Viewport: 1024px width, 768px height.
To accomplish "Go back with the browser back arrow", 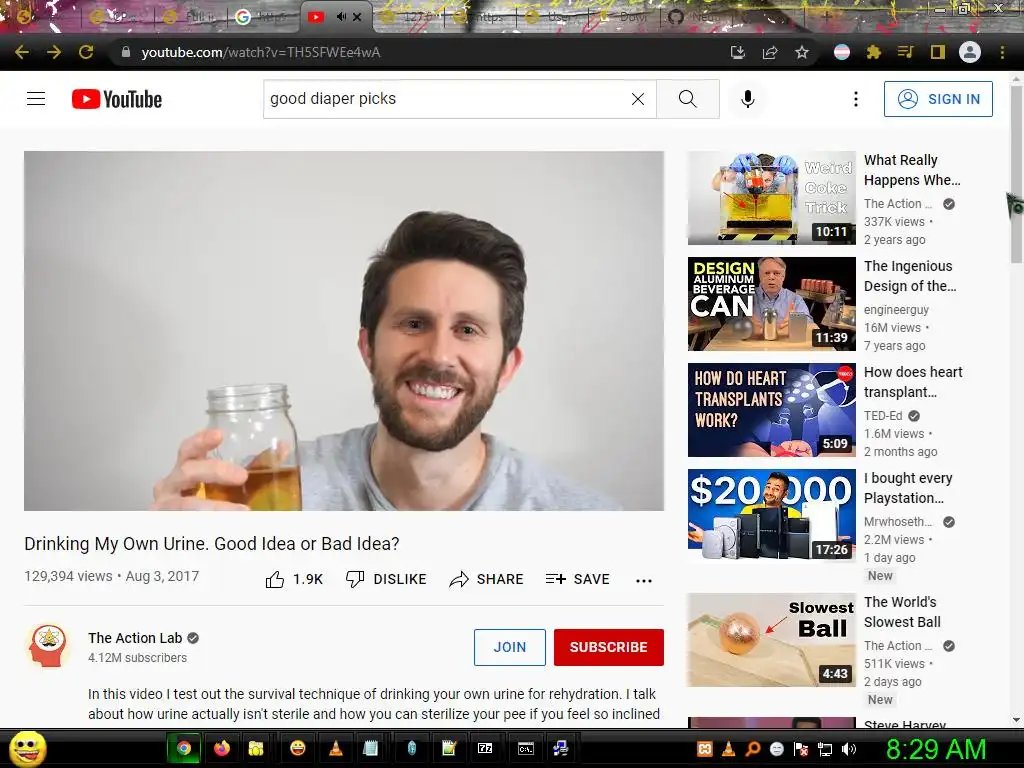I will 22,52.
